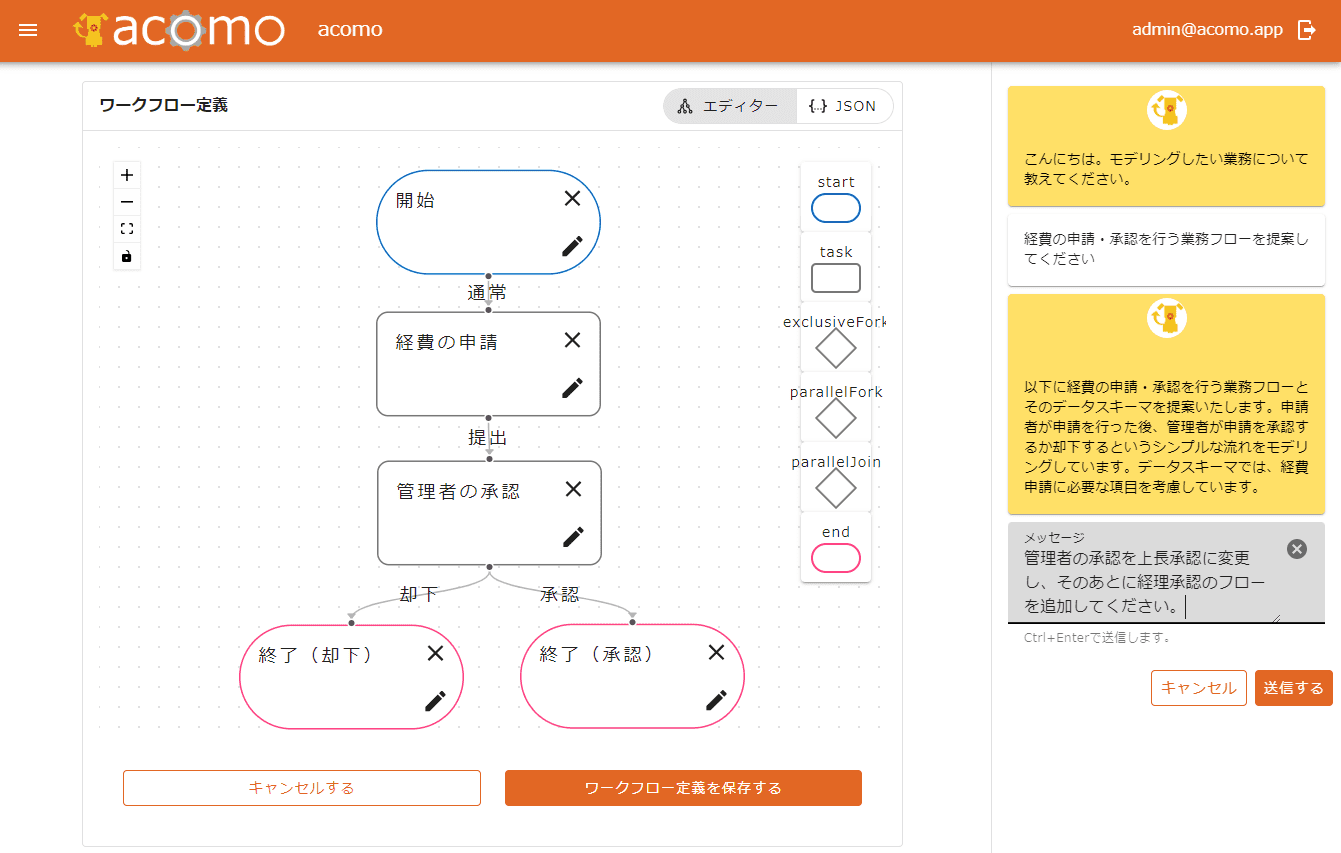Edit the 経費の申請 task node
Image resolution: width=1341 pixels, height=853 pixels.
pyautogui.click(x=572, y=388)
